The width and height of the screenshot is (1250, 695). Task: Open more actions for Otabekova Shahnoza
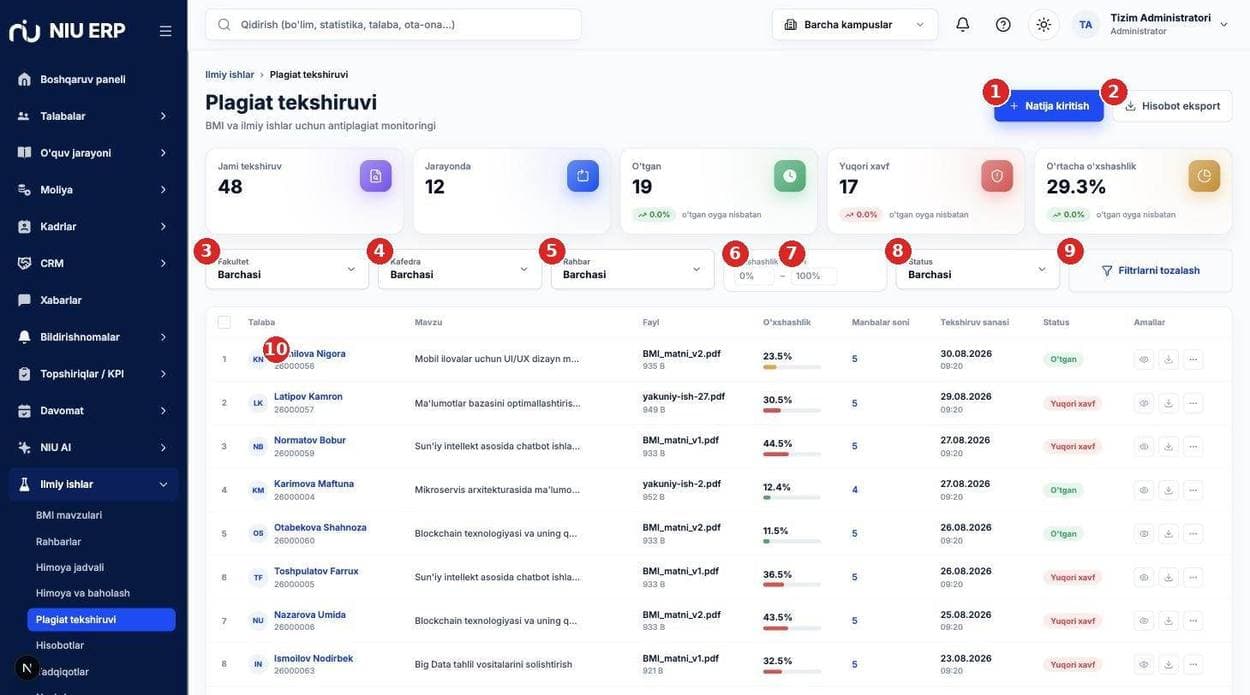click(x=1193, y=533)
